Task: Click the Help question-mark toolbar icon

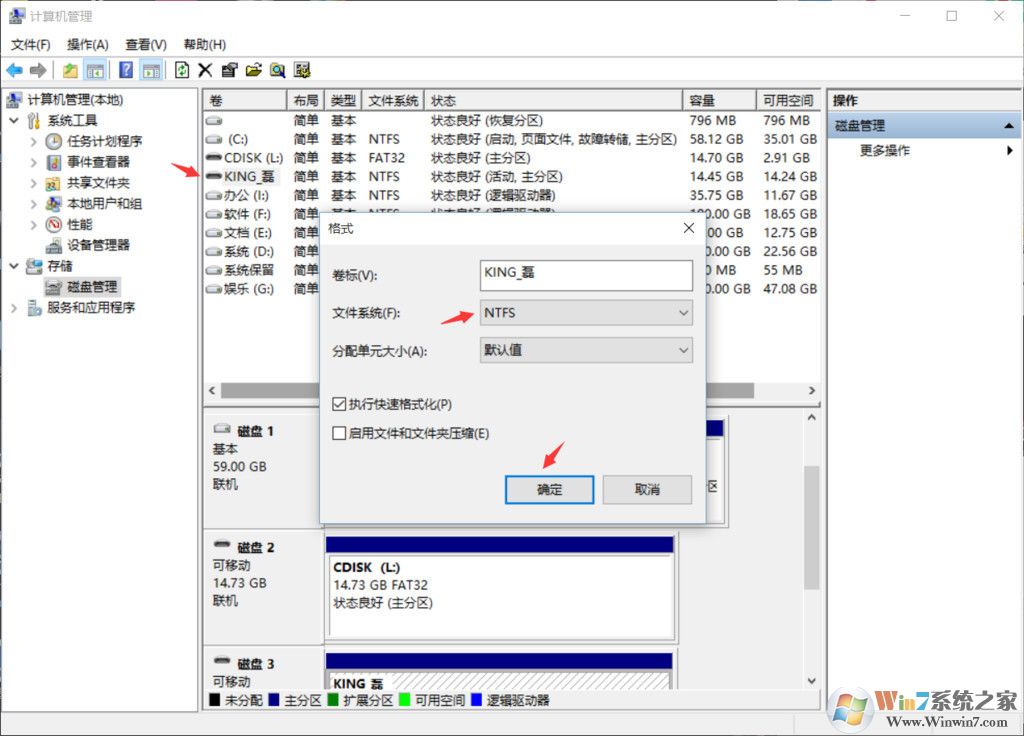Action: tap(126, 70)
